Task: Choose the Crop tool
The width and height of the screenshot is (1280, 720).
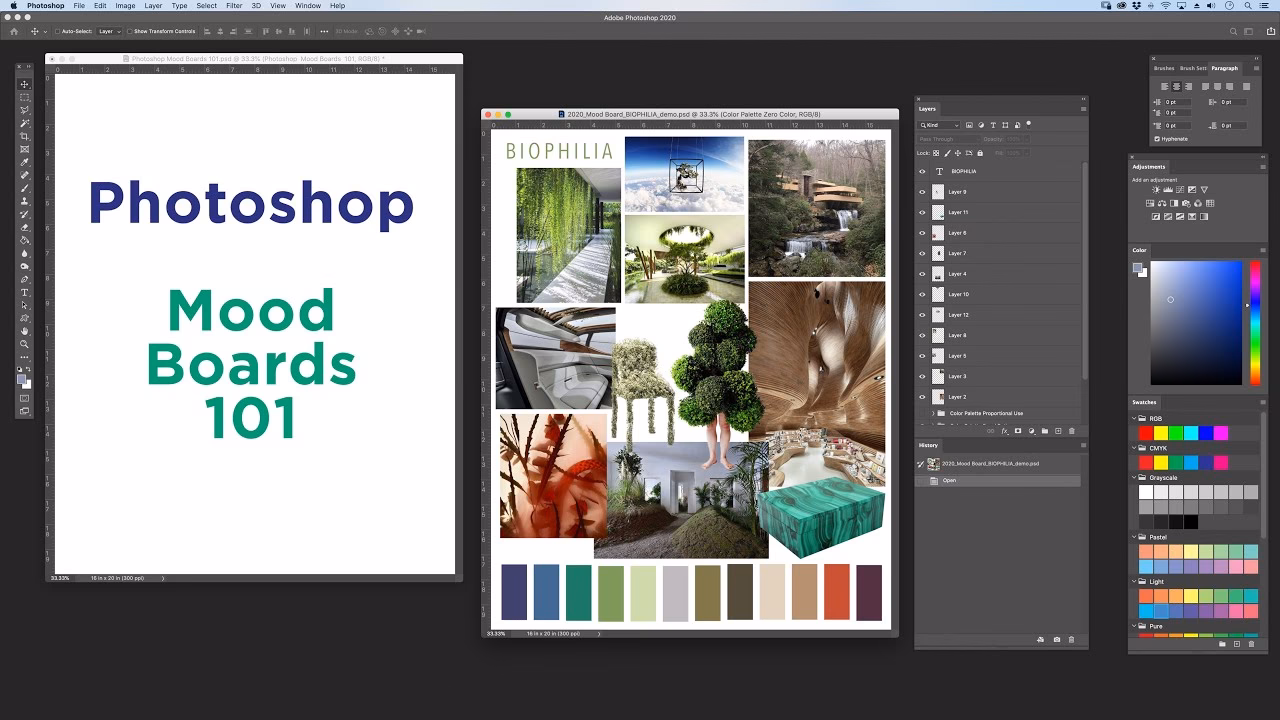Action: click(x=24, y=136)
